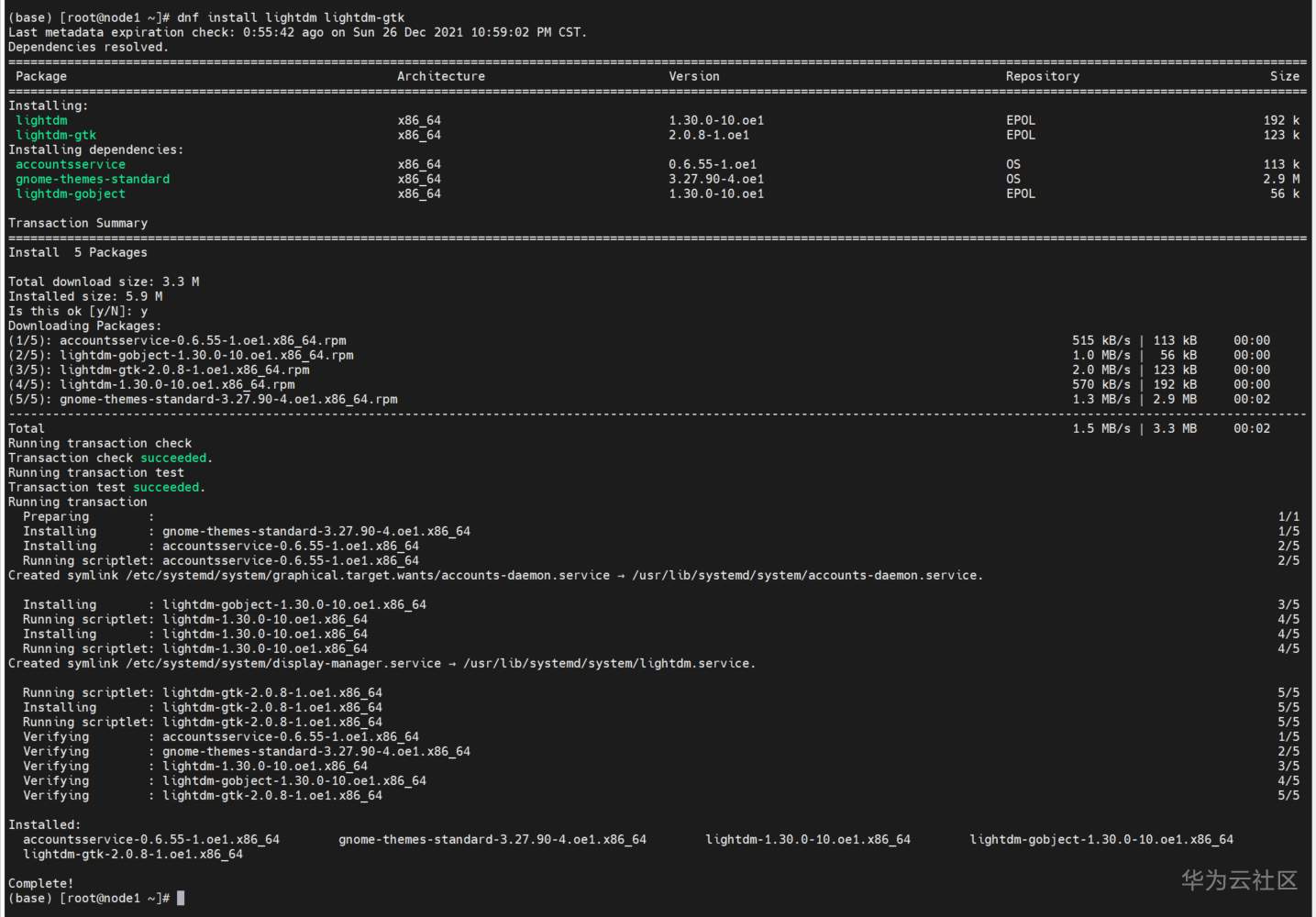Click the "Transaction Summary" heading
Screen dimensions: 1316x917
[x=78, y=223]
